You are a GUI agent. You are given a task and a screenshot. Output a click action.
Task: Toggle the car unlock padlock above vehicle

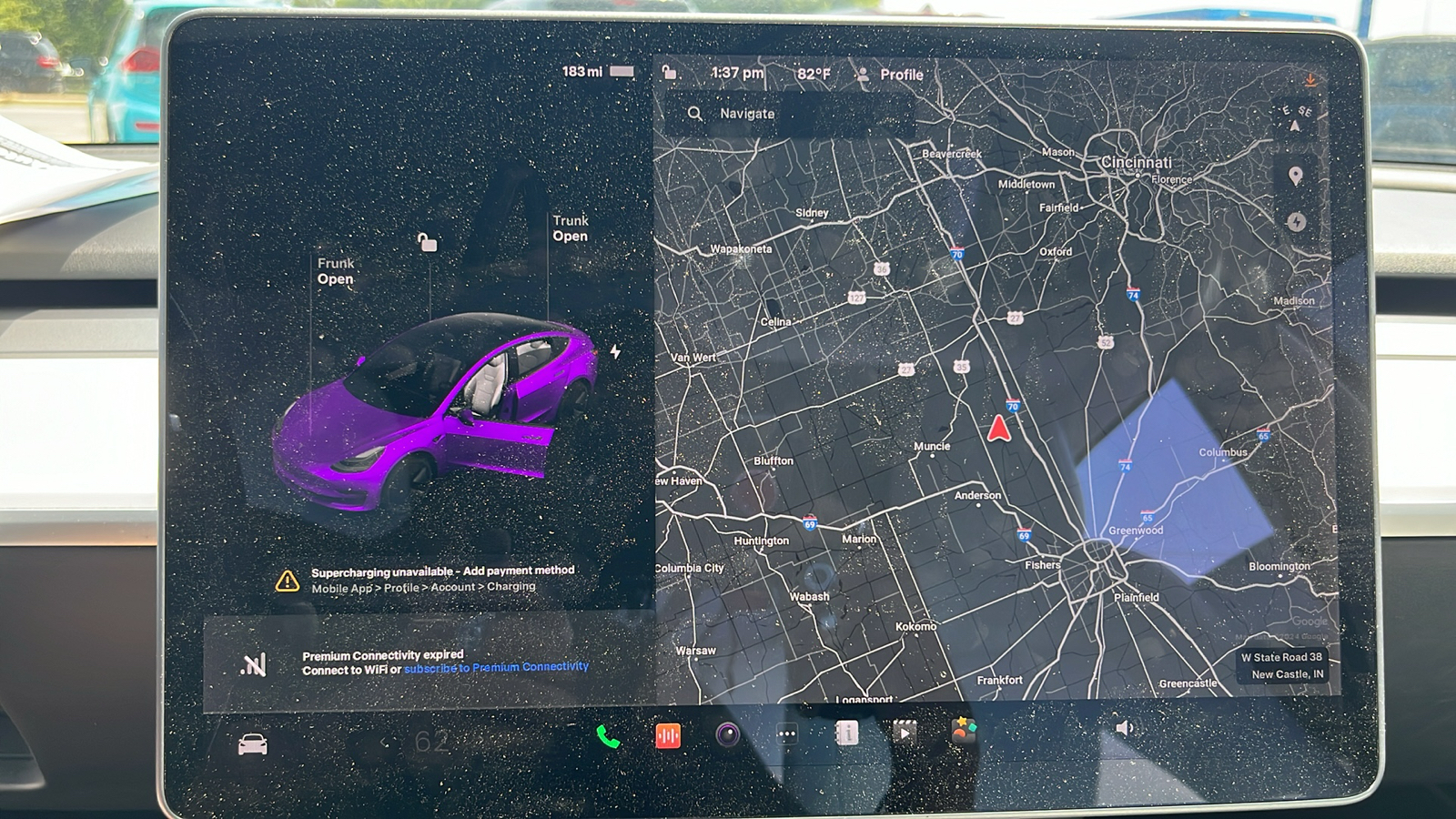pos(427,242)
